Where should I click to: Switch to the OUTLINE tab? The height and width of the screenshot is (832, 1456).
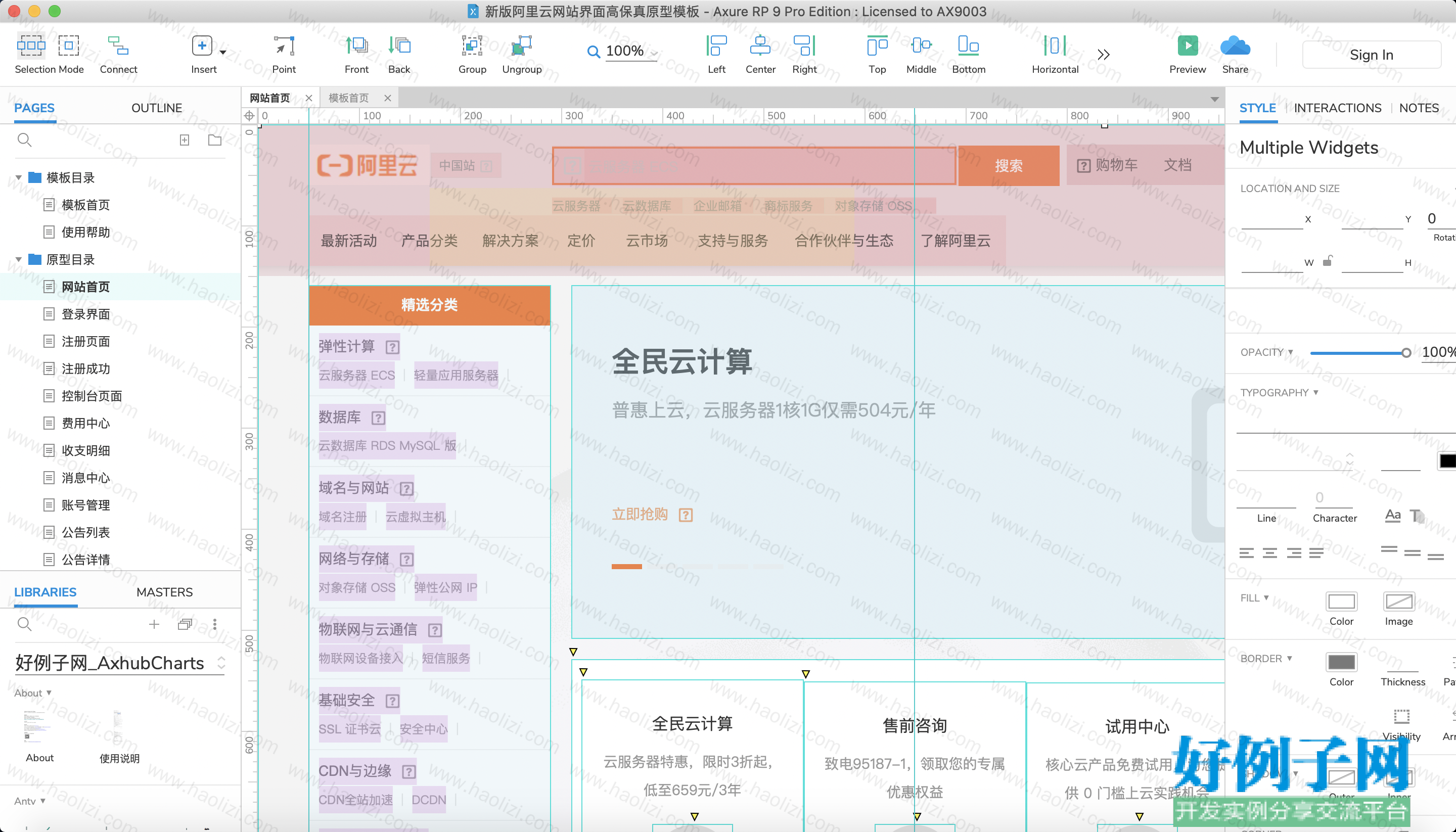(x=157, y=108)
